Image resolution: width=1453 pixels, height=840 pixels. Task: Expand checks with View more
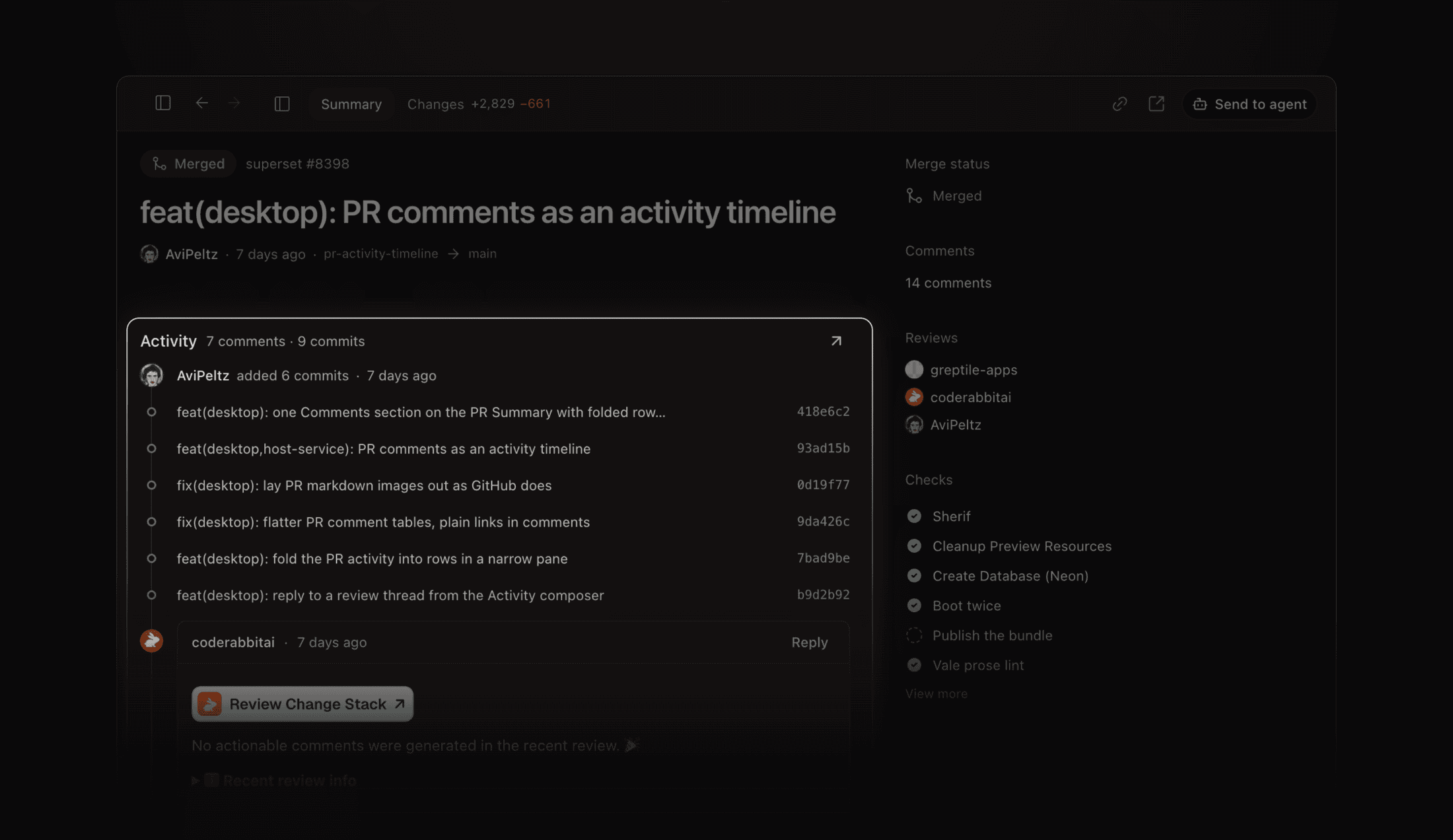point(936,693)
